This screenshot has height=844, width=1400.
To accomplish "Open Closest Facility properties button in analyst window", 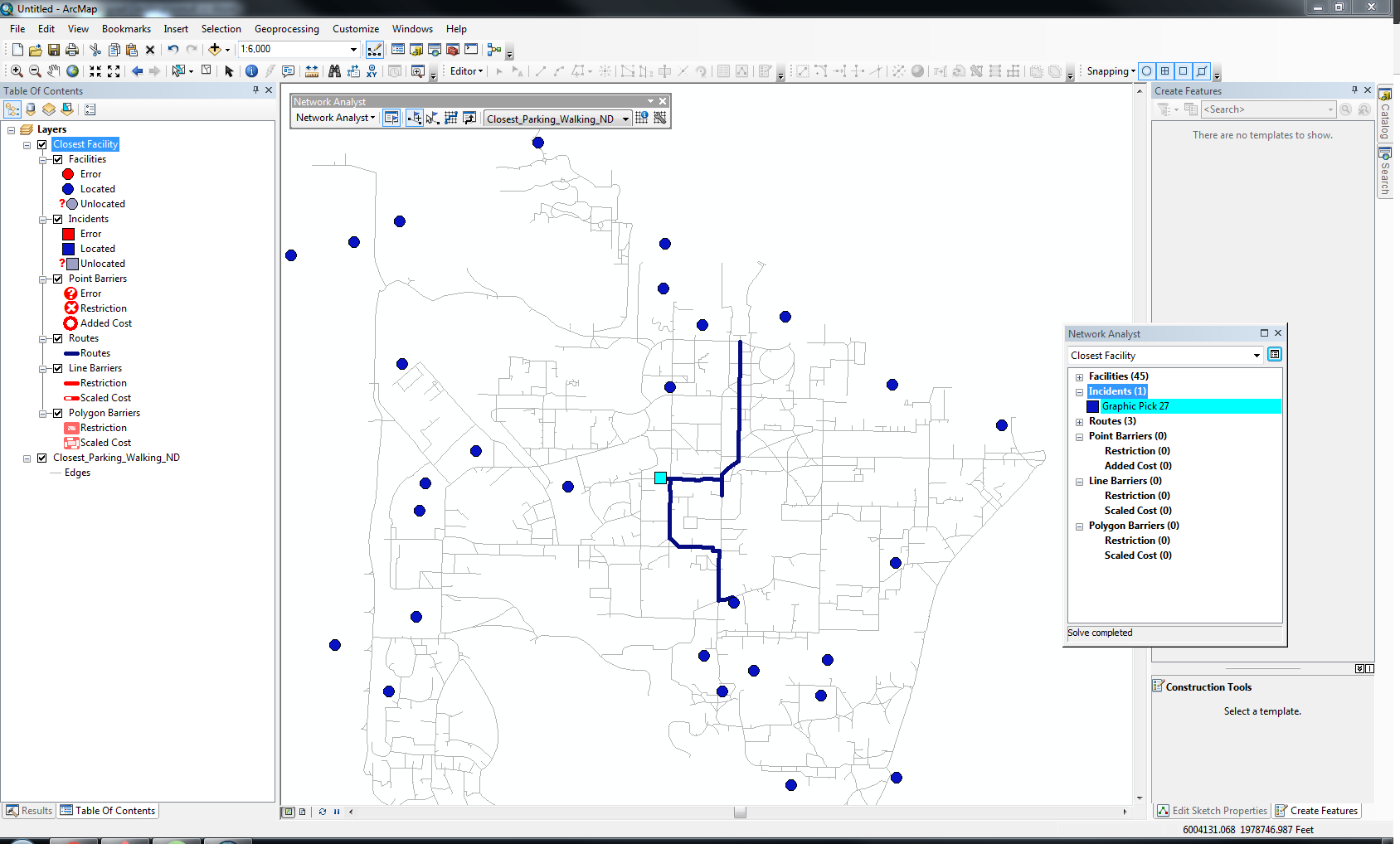I will [1275, 355].
